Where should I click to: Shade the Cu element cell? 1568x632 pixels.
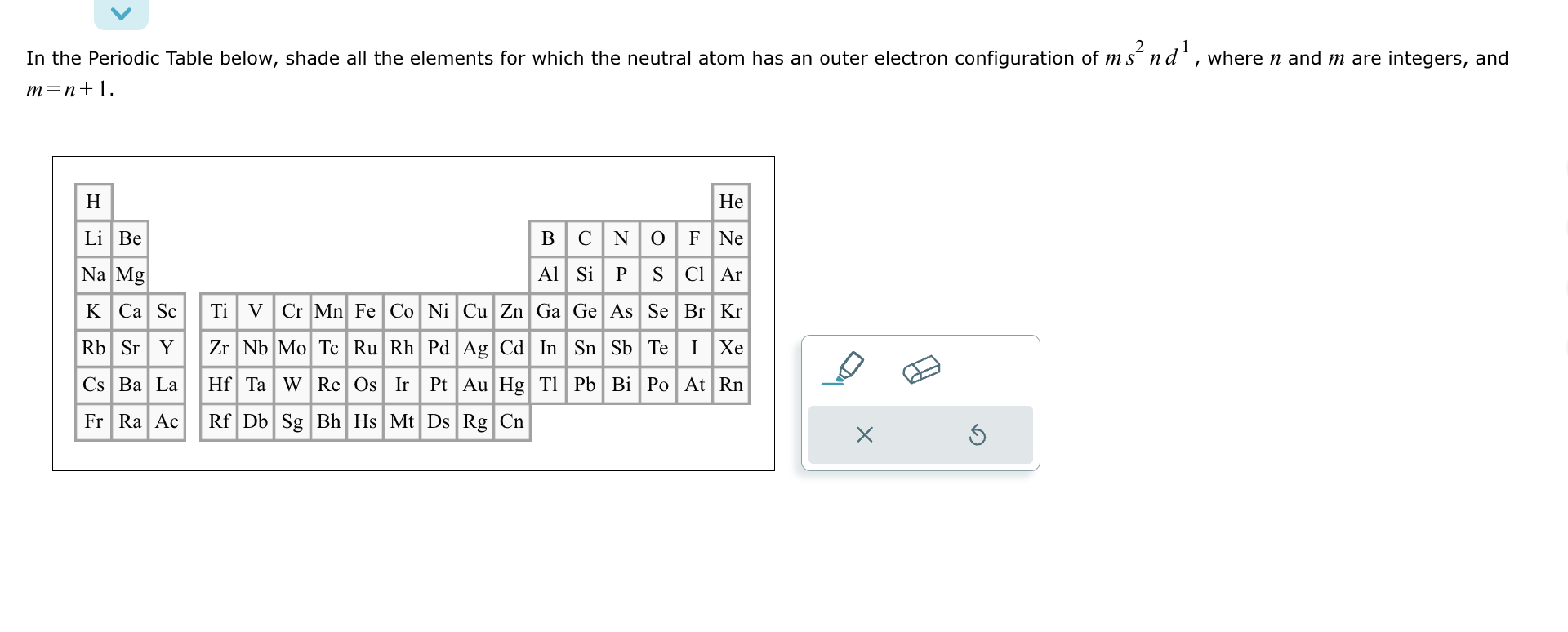point(474,311)
